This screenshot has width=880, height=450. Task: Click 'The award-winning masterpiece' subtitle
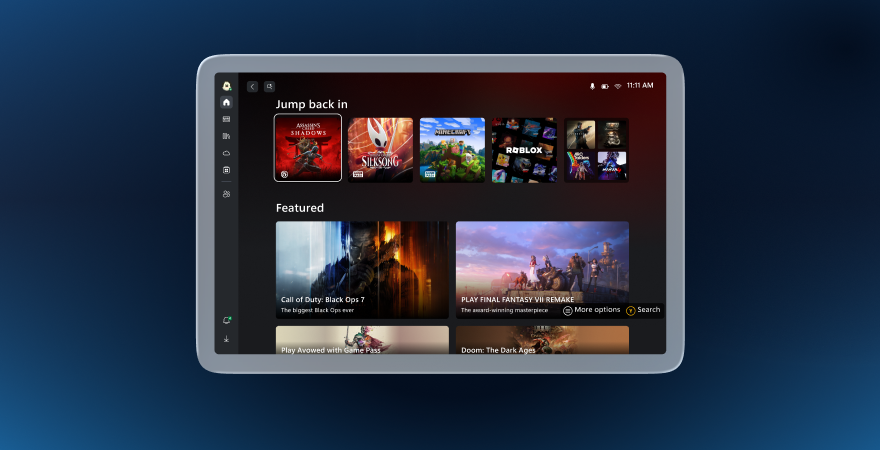pyautogui.click(x=505, y=310)
